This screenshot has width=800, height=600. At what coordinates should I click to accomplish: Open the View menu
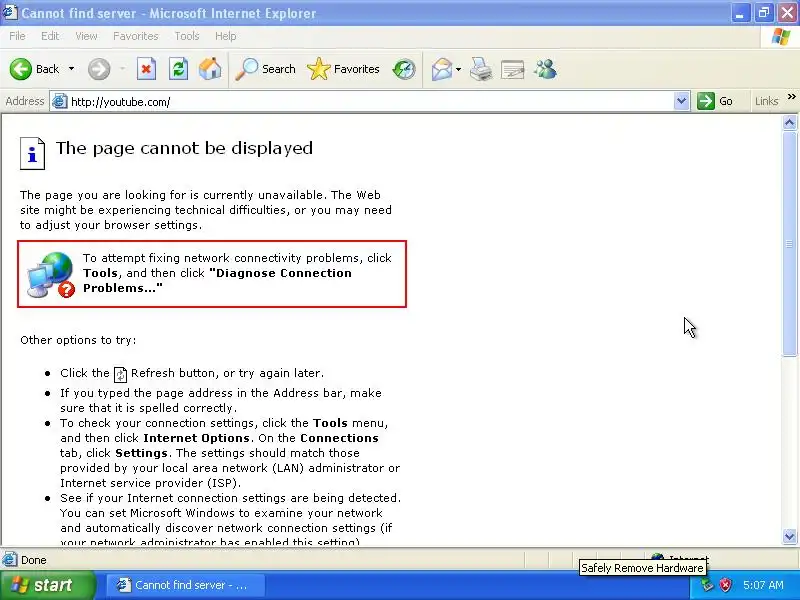tap(86, 36)
